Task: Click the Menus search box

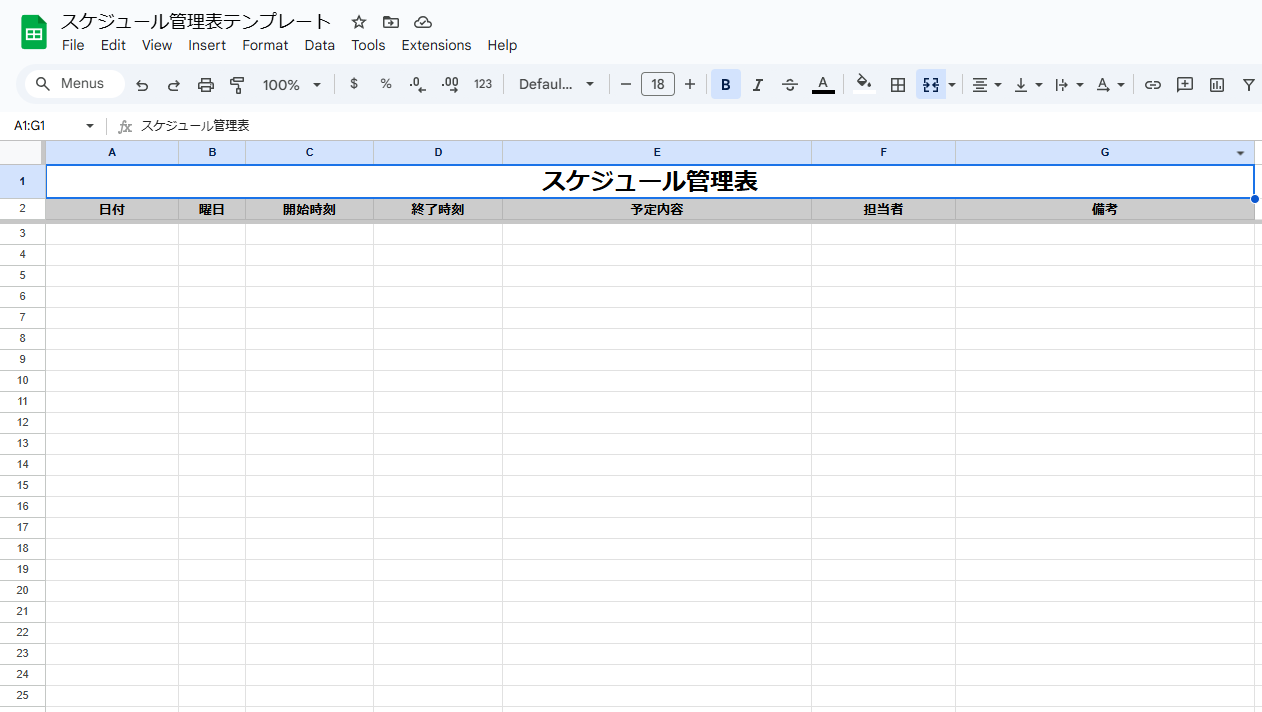Action: point(75,84)
